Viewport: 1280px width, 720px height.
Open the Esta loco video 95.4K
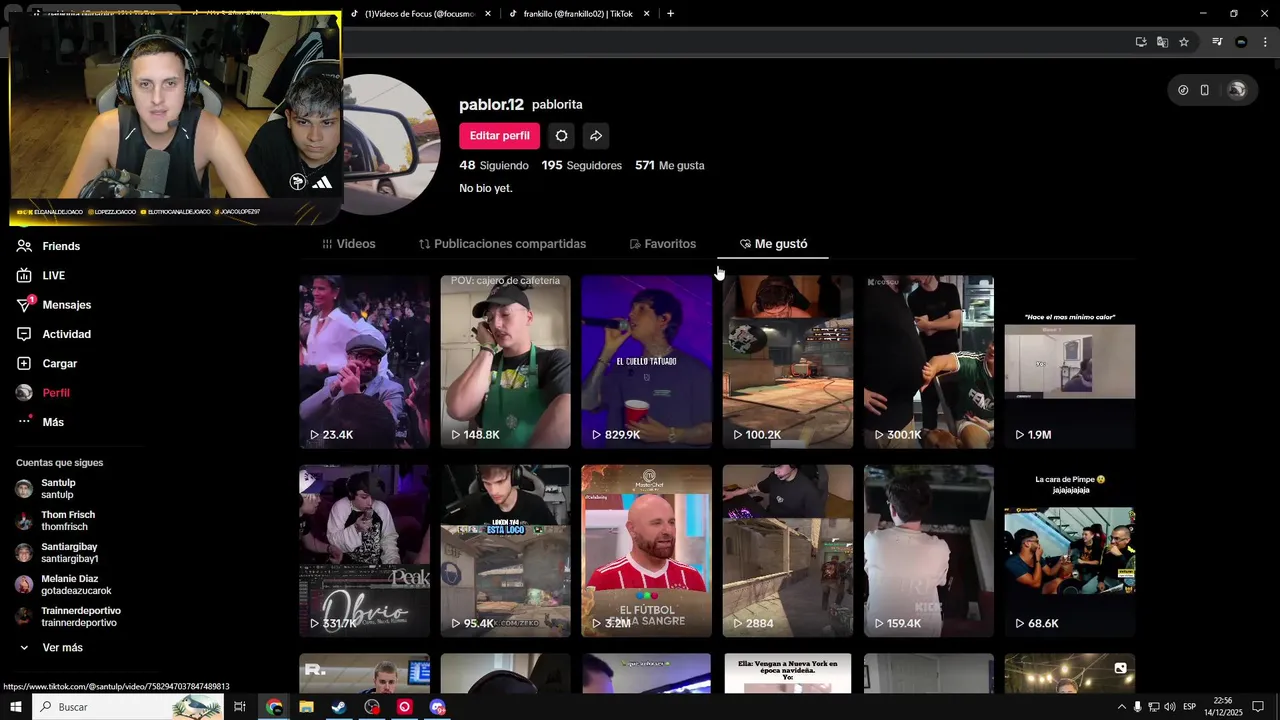click(505, 551)
